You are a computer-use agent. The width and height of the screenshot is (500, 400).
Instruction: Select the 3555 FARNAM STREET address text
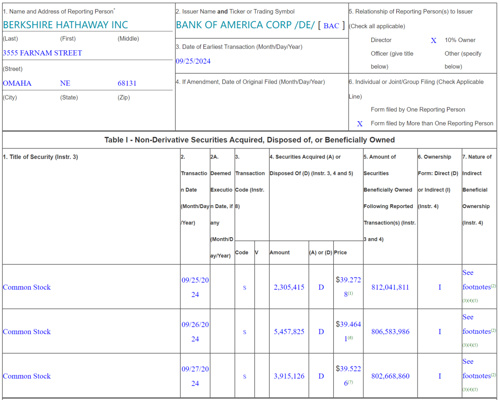[42, 53]
